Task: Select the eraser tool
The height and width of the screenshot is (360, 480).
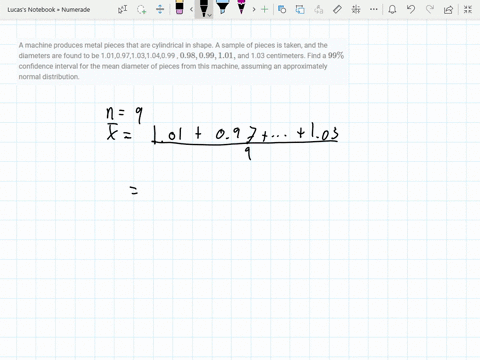Action: pos(179,8)
